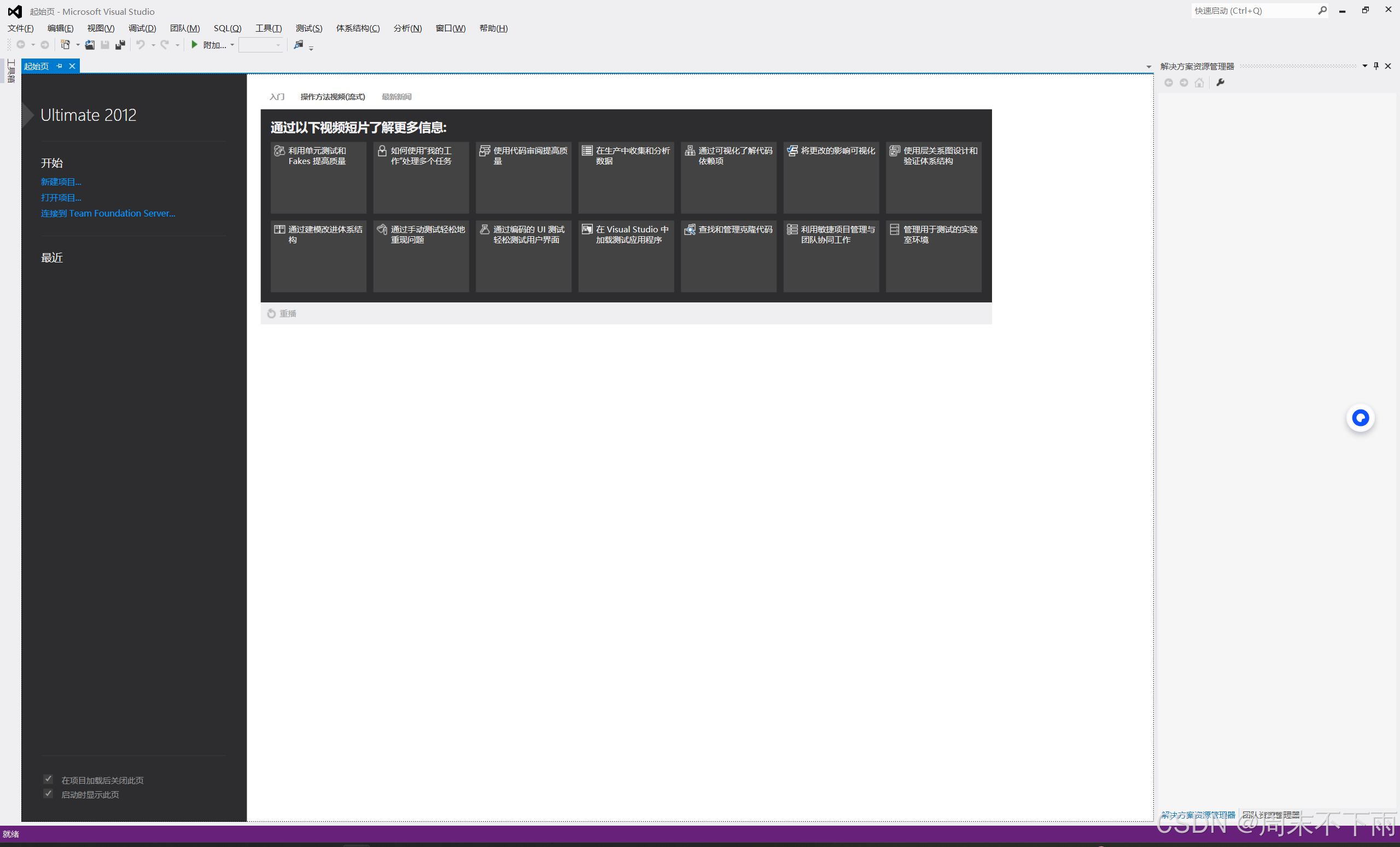Viewport: 1400px width, 847px height.
Task: Click the Find in Files toolbar icon
Action: pyautogui.click(x=298, y=45)
